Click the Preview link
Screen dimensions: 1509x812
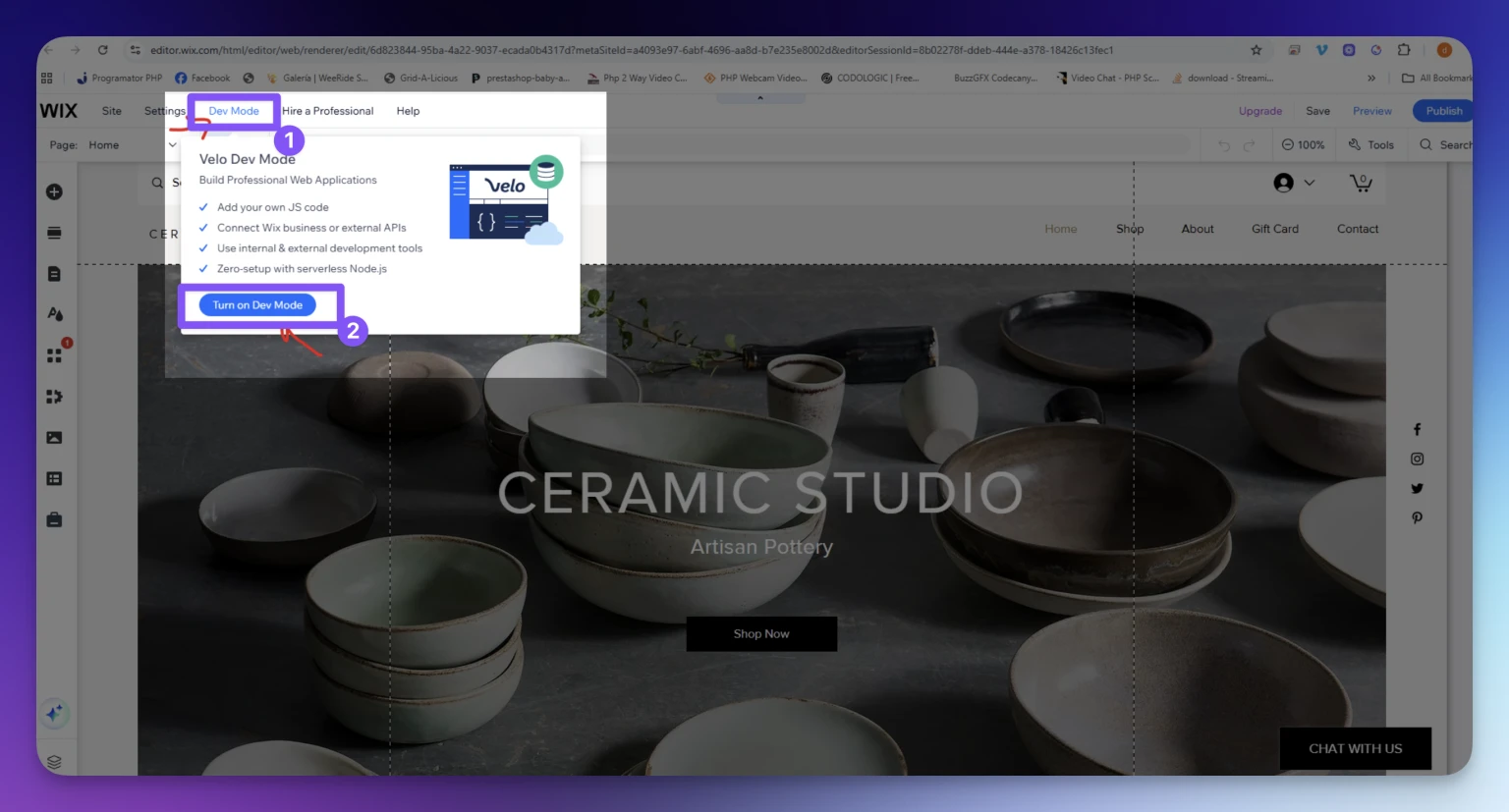(x=1371, y=111)
